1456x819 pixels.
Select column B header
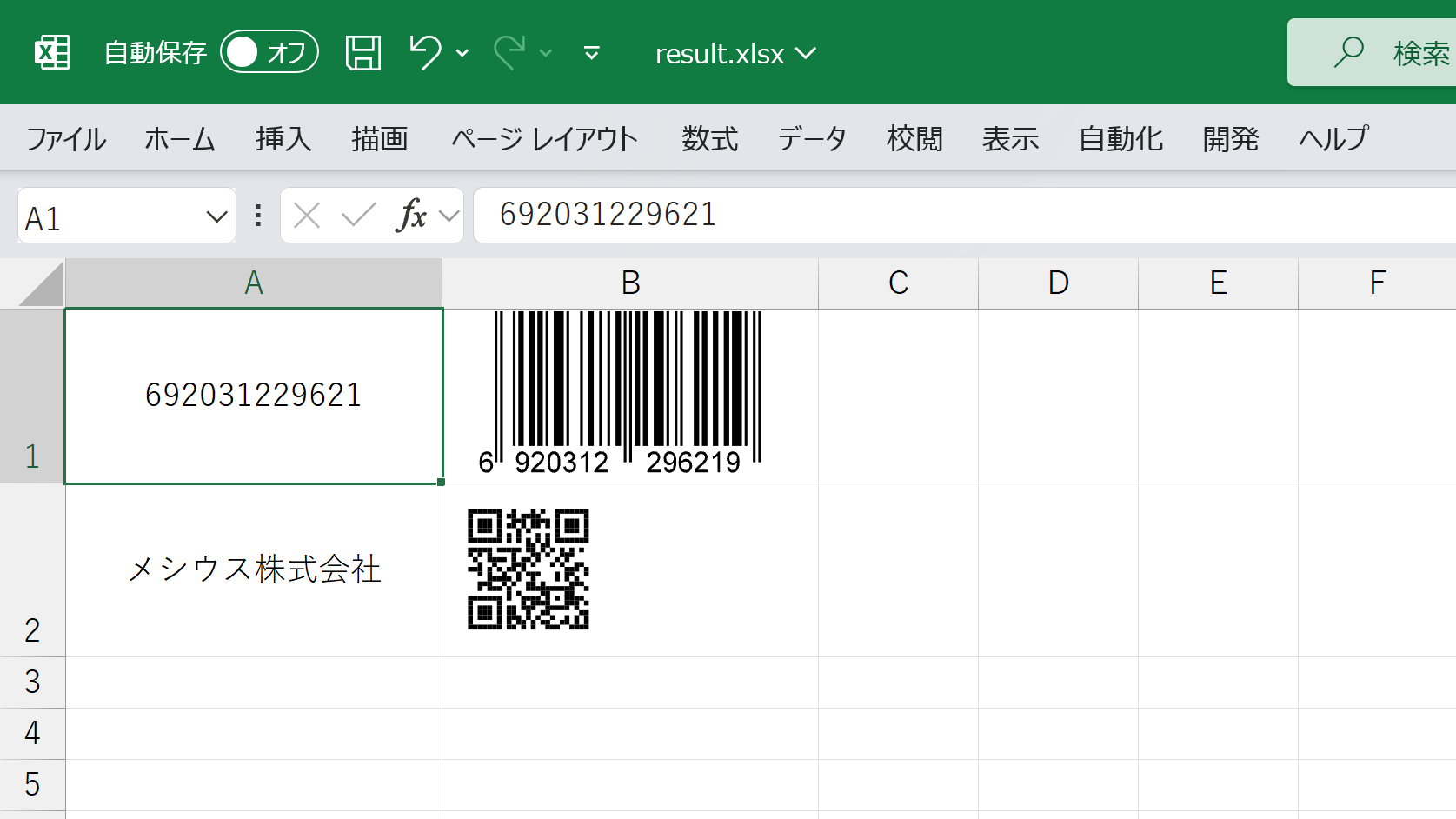click(x=631, y=283)
